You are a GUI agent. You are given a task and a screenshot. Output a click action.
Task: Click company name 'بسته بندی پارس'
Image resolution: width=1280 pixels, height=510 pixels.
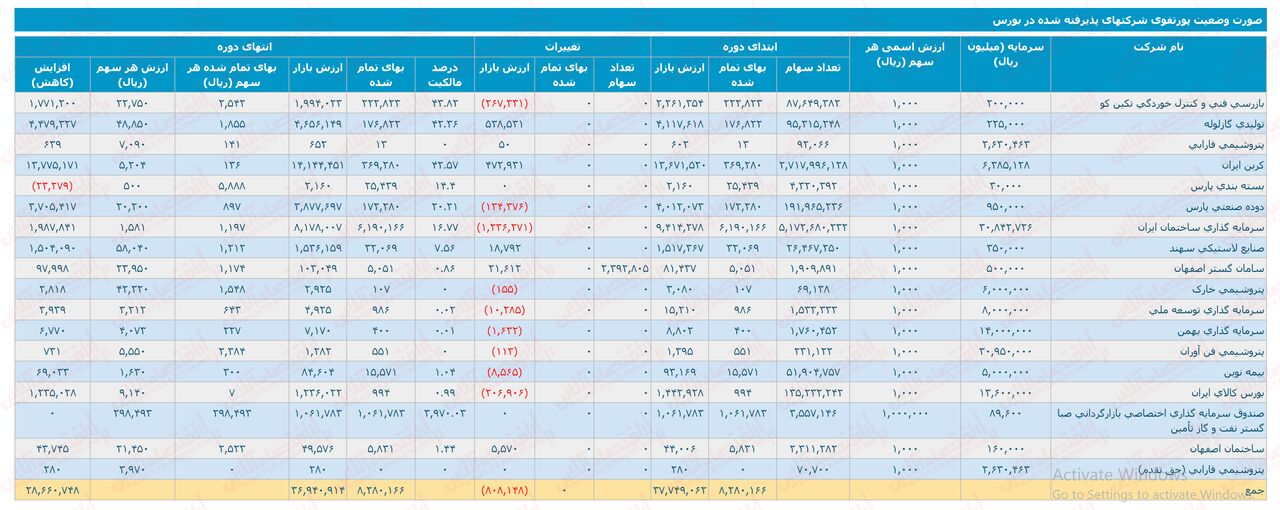pyautogui.click(x=1234, y=186)
